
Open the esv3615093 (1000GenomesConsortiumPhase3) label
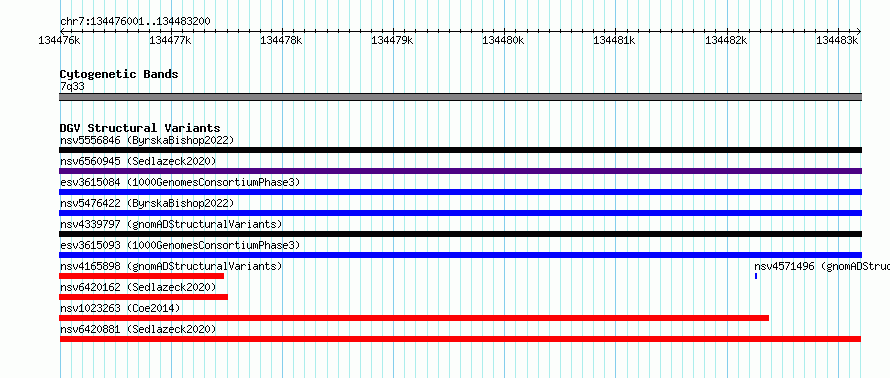click(x=180, y=245)
